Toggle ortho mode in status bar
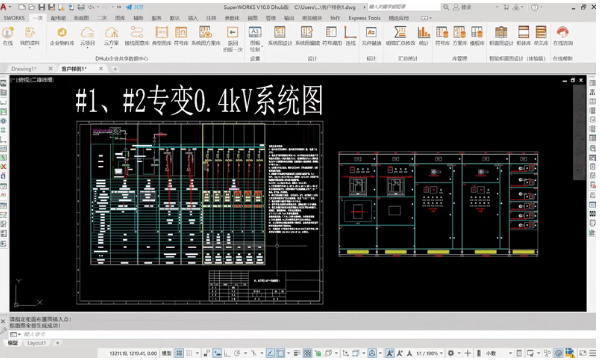Screen dimensions: 600x360 (227, 353)
